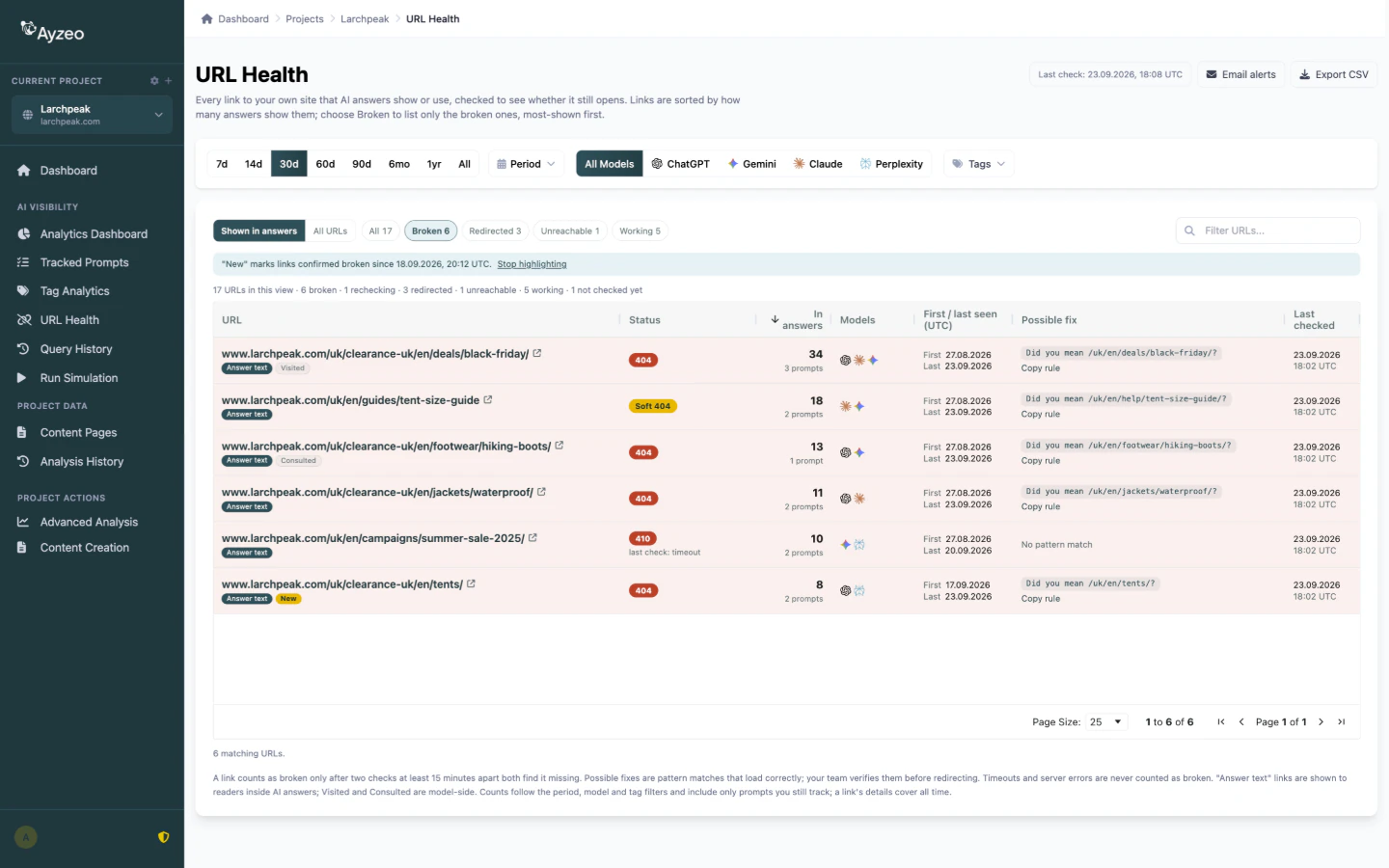Filter by ChatGPT model
Viewport: 1389px width, 868px height.
[x=680, y=164]
